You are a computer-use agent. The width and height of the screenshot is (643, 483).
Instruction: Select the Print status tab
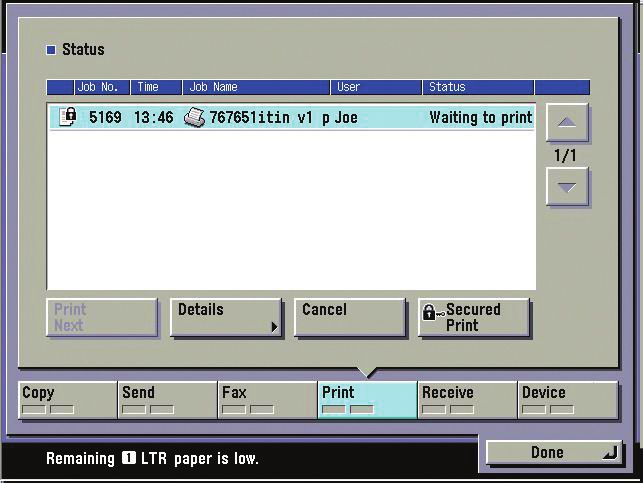click(367, 400)
